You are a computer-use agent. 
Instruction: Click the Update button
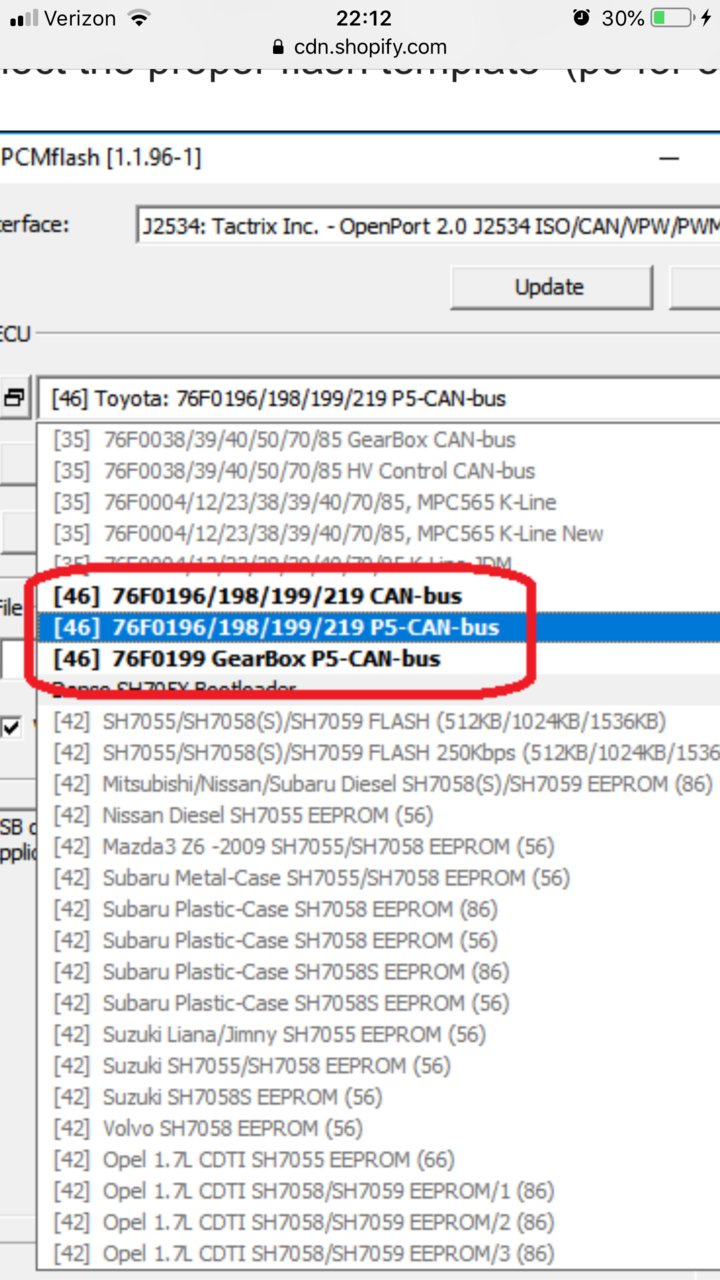click(x=551, y=287)
